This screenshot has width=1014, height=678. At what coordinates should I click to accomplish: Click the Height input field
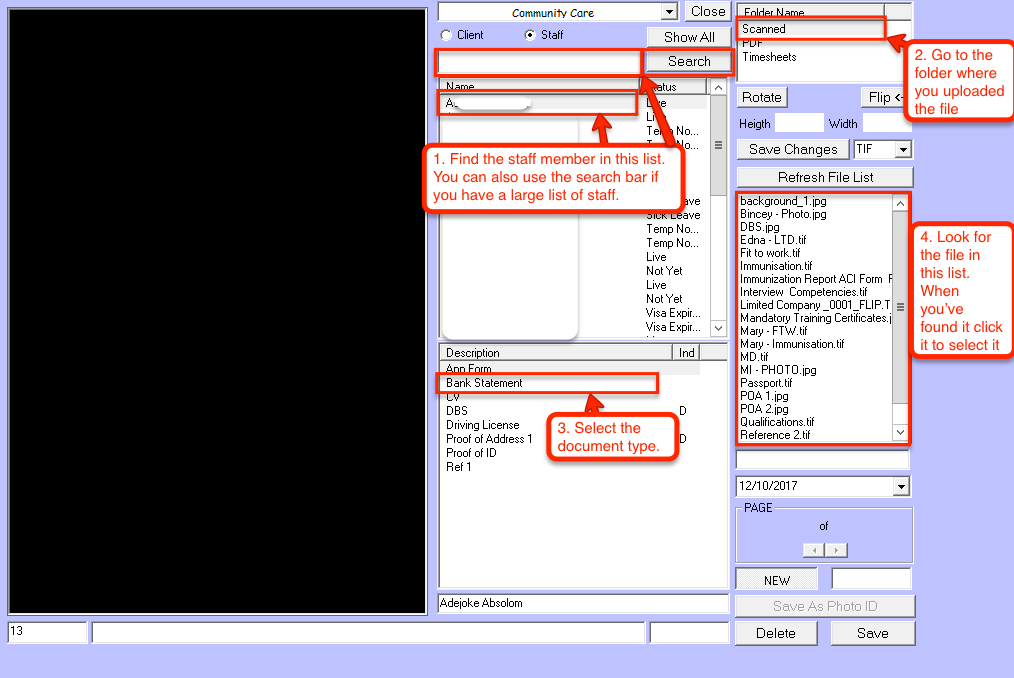coord(799,123)
